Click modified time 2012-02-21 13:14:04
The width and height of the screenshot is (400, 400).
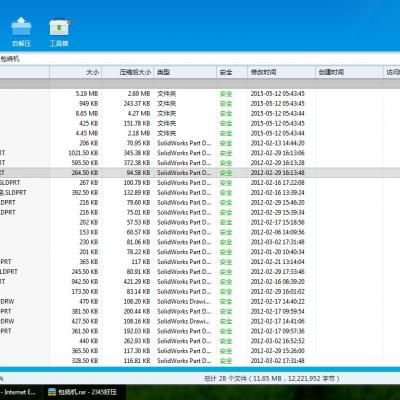278,262
